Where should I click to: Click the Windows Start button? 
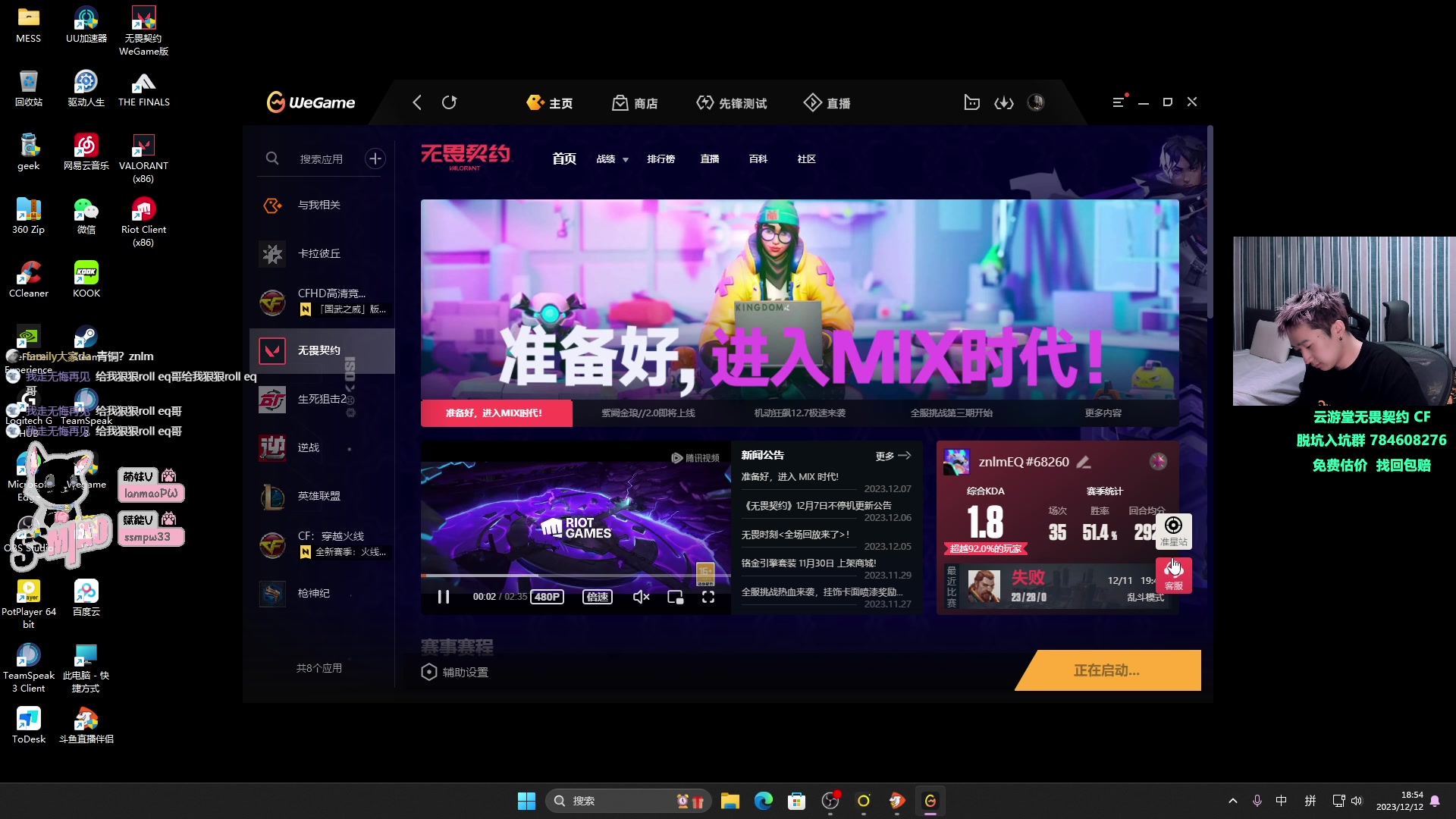(x=526, y=801)
